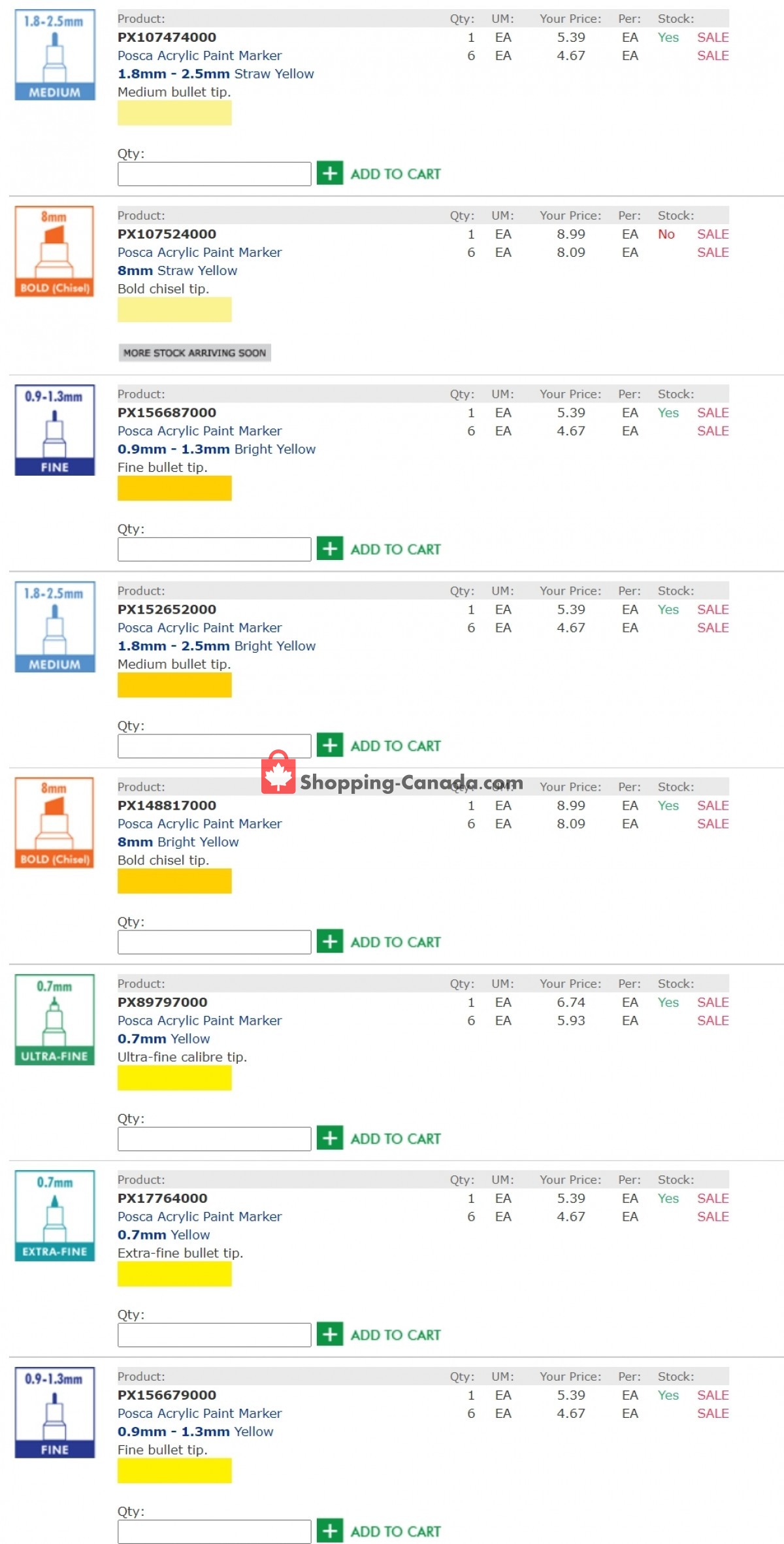The height and width of the screenshot is (1544, 784).
Task: Click the Bold Chisel icon for PX107524000
Action: click(55, 252)
